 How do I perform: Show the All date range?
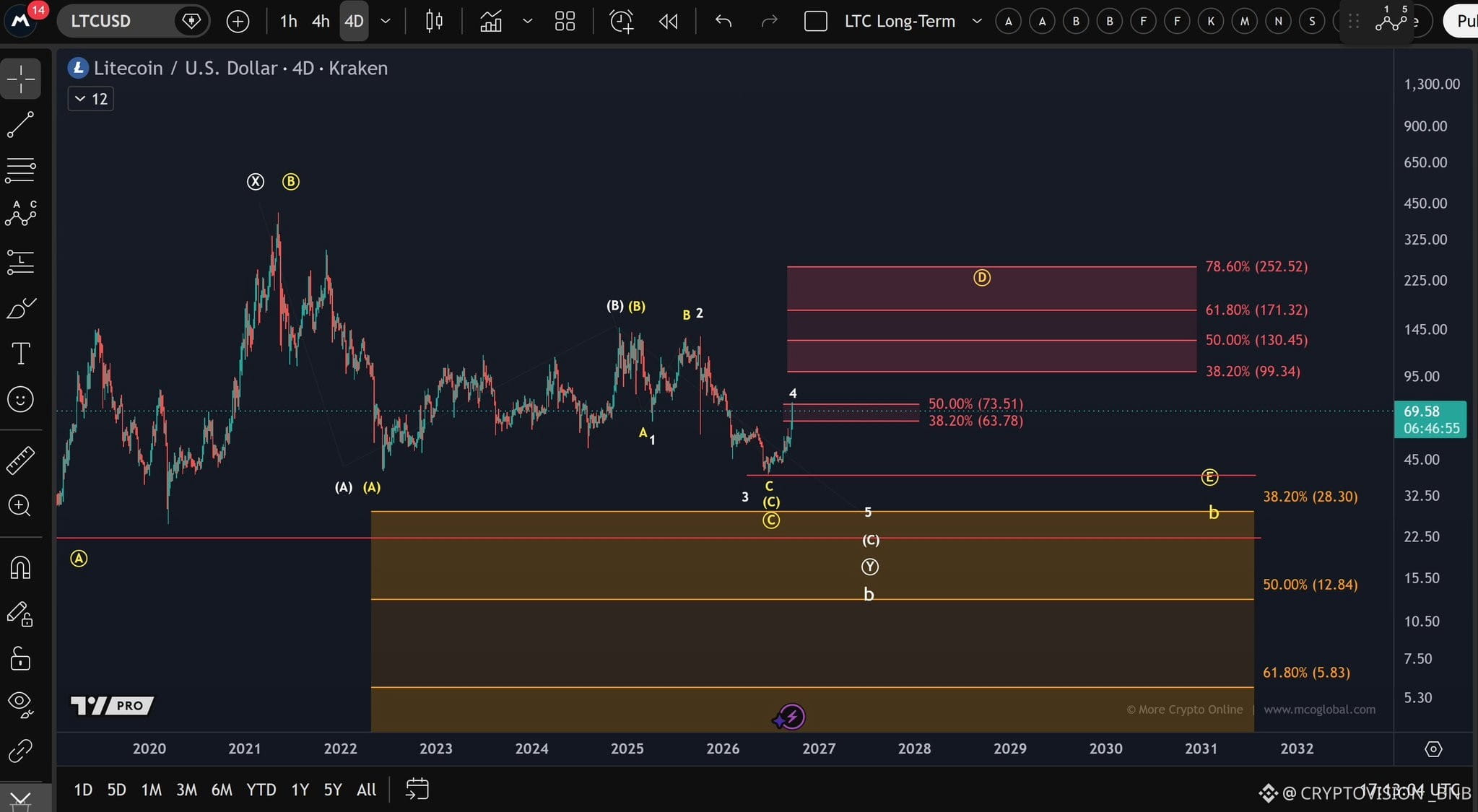(x=367, y=790)
